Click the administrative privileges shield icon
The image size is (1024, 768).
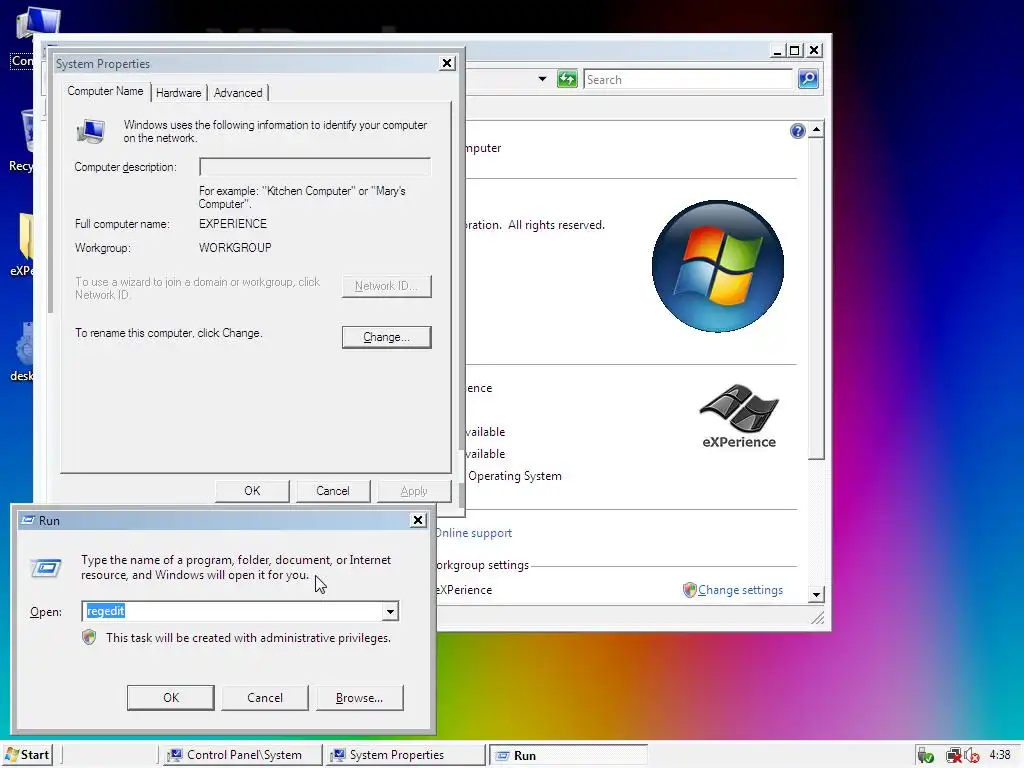(x=89, y=637)
